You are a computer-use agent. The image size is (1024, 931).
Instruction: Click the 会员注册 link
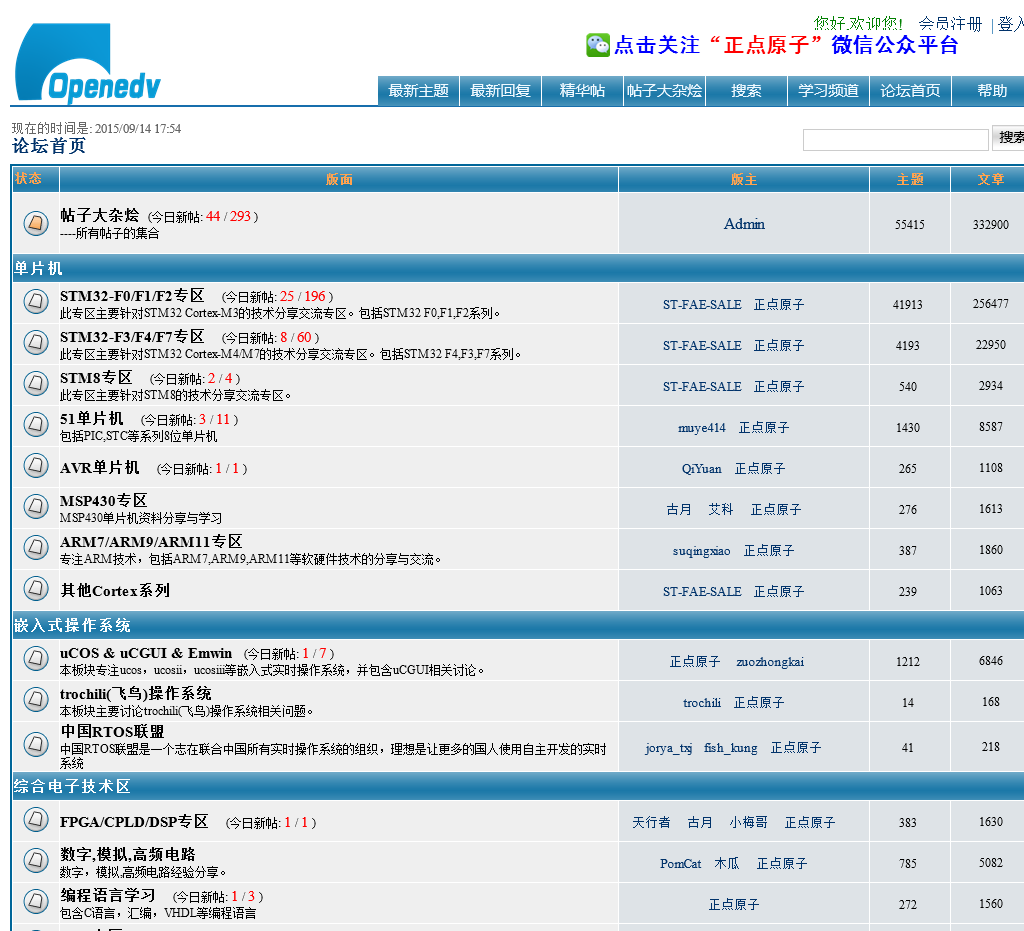(950, 24)
